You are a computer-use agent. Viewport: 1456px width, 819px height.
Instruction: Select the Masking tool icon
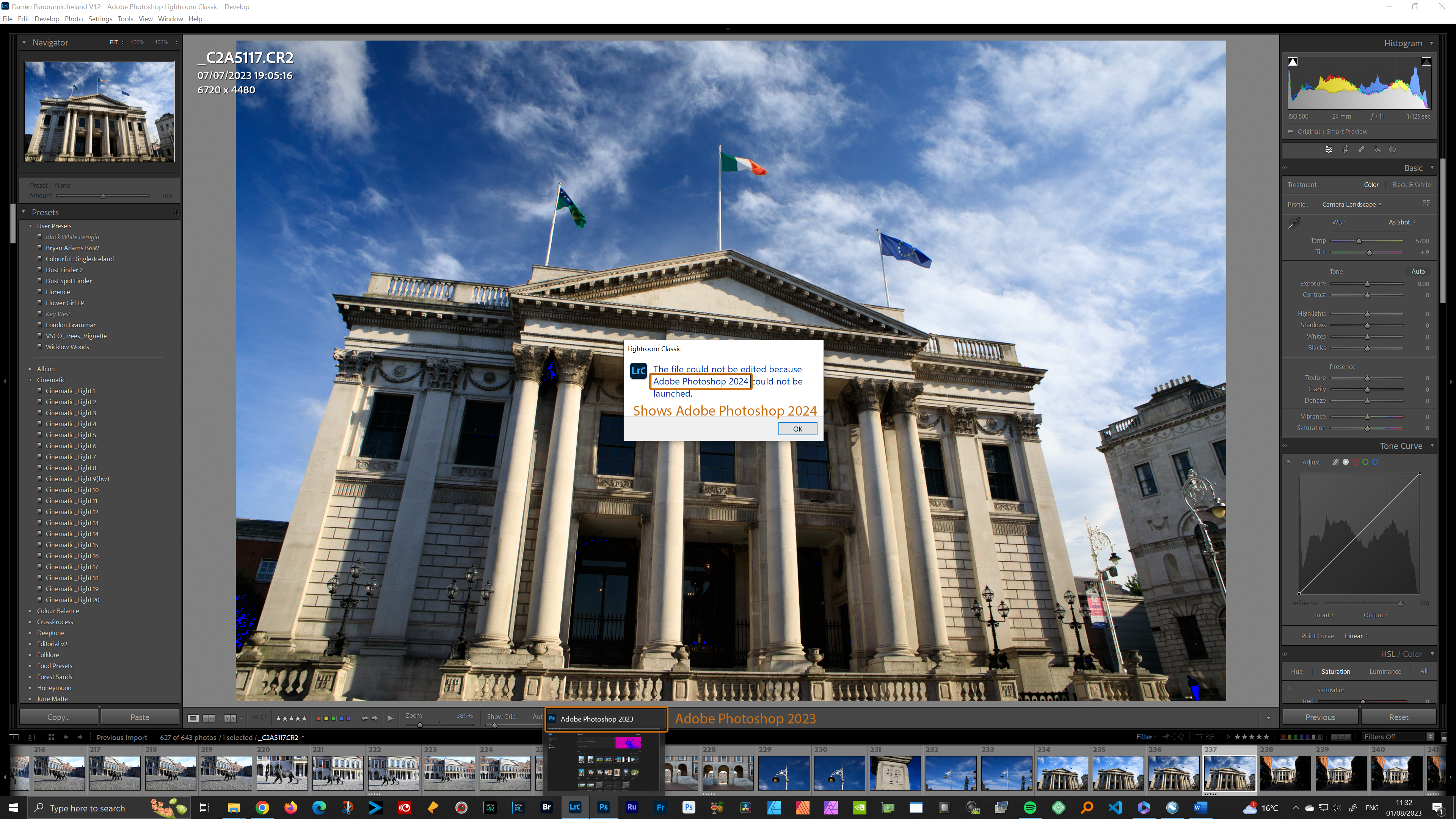[x=1393, y=150]
